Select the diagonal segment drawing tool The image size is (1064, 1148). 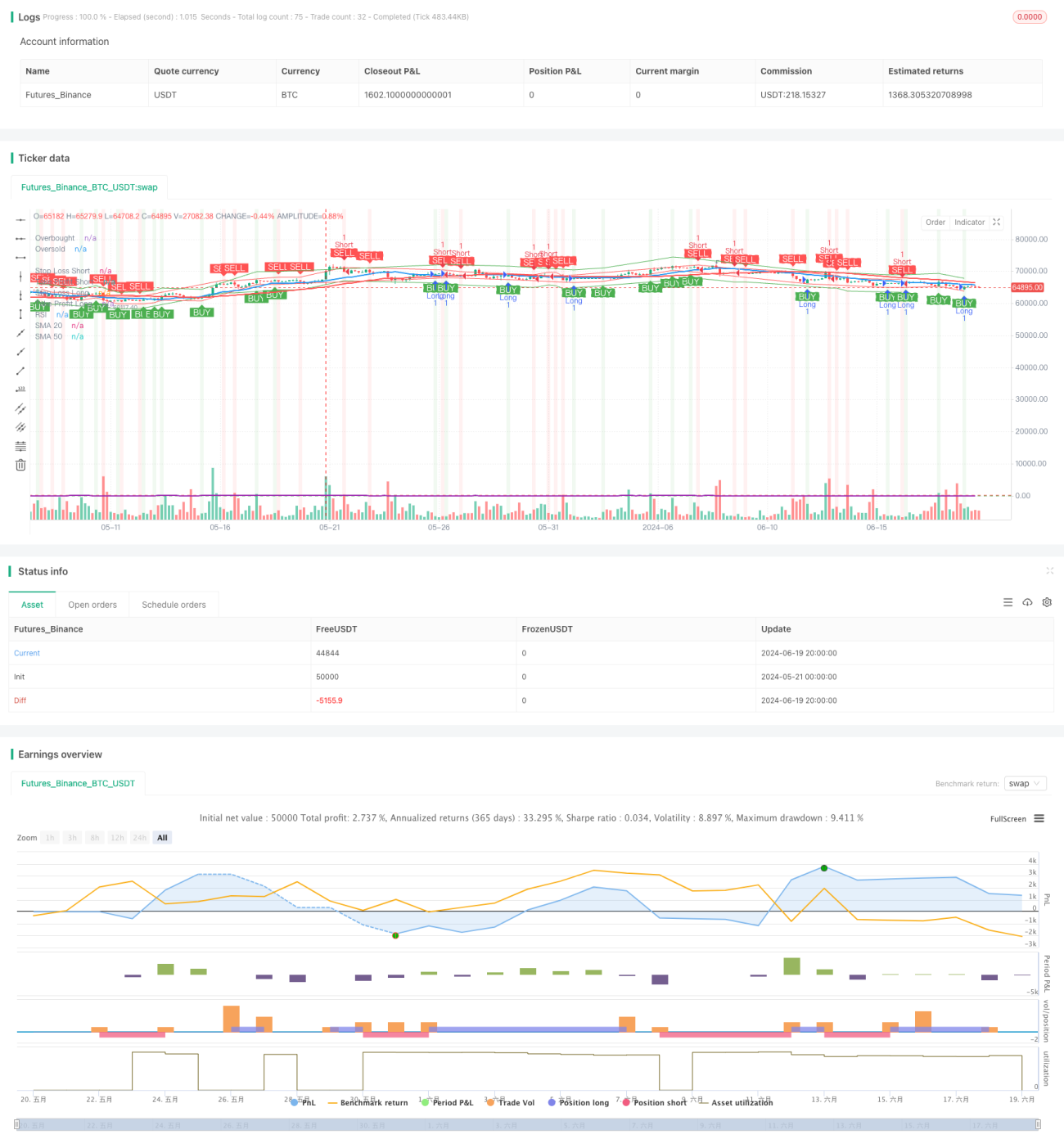[x=20, y=371]
